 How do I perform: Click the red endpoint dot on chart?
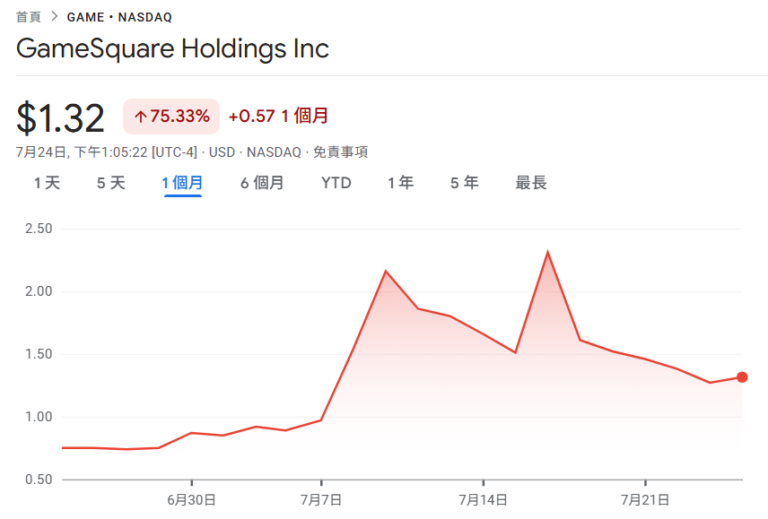pyautogui.click(x=742, y=377)
